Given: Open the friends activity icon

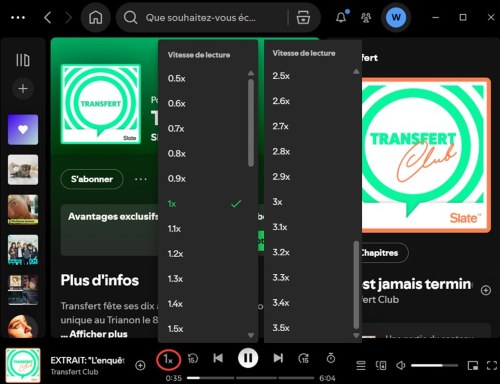Looking at the screenshot, I should click(x=366, y=17).
